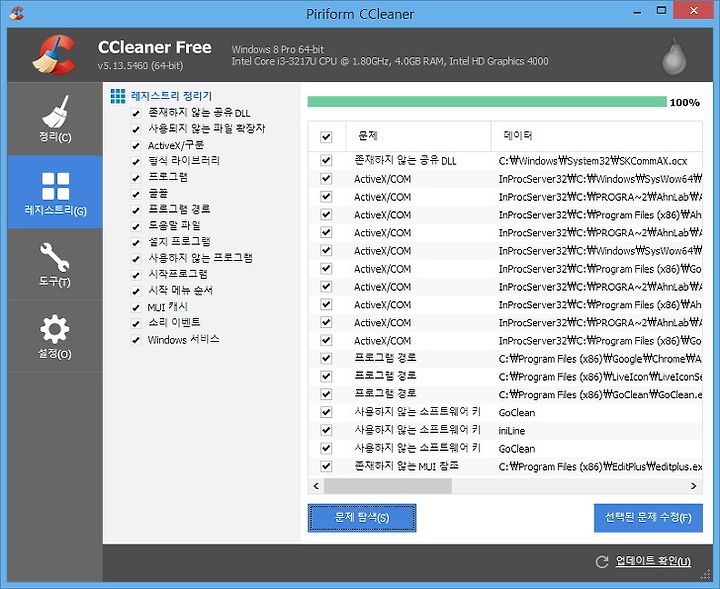This screenshot has height=589, width=720.
Task: Click horizontal scrollbar left arrow
Action: point(316,486)
